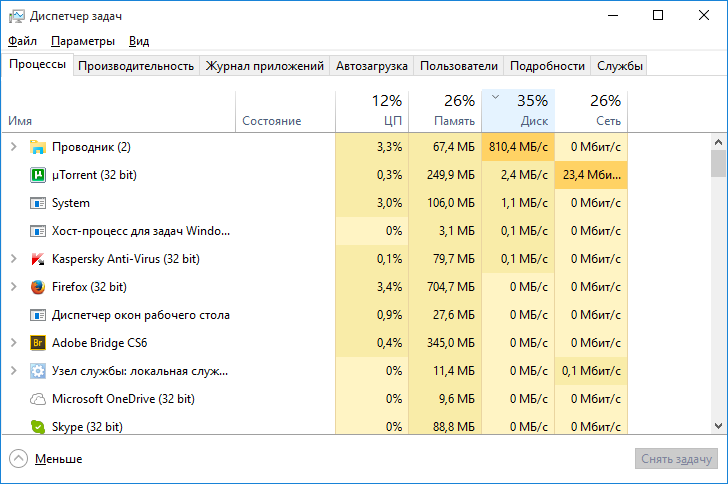Click the System process icon
728x484 pixels.
pos(38,203)
